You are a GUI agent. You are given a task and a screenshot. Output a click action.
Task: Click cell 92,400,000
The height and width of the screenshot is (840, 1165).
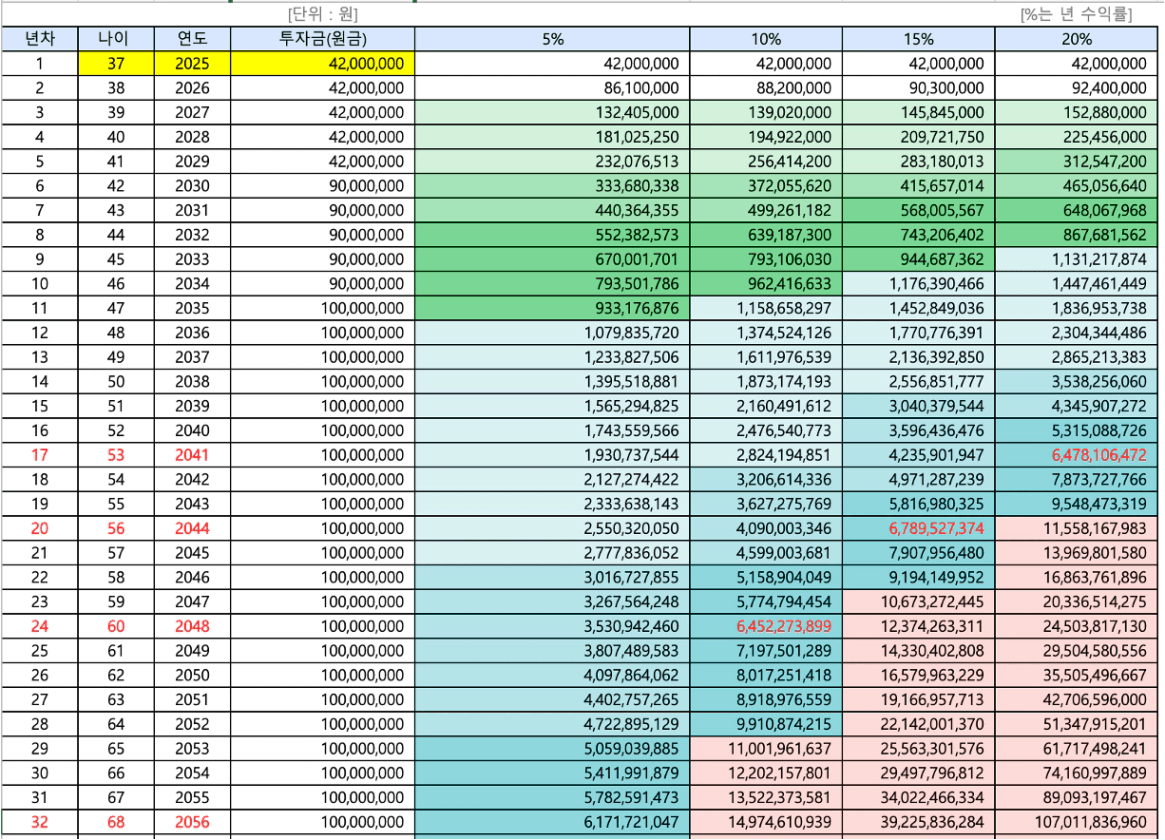pyautogui.click(x=1076, y=88)
